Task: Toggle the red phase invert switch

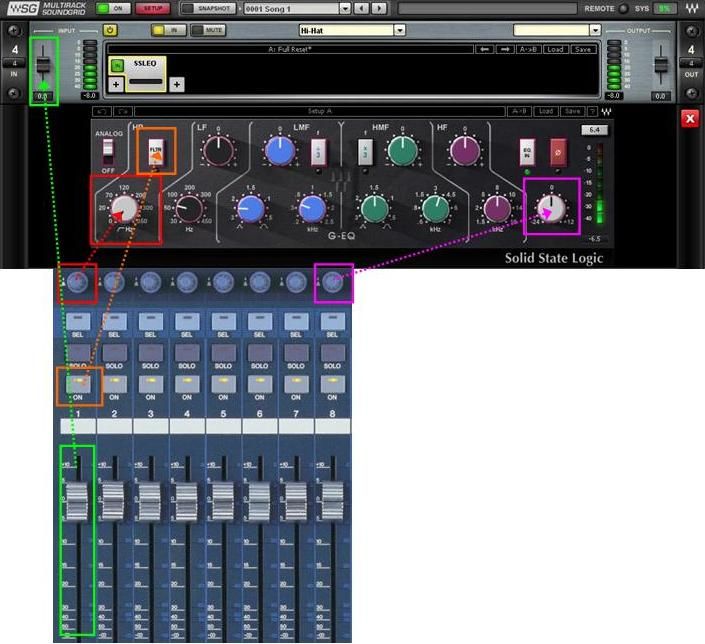Action: pos(558,152)
